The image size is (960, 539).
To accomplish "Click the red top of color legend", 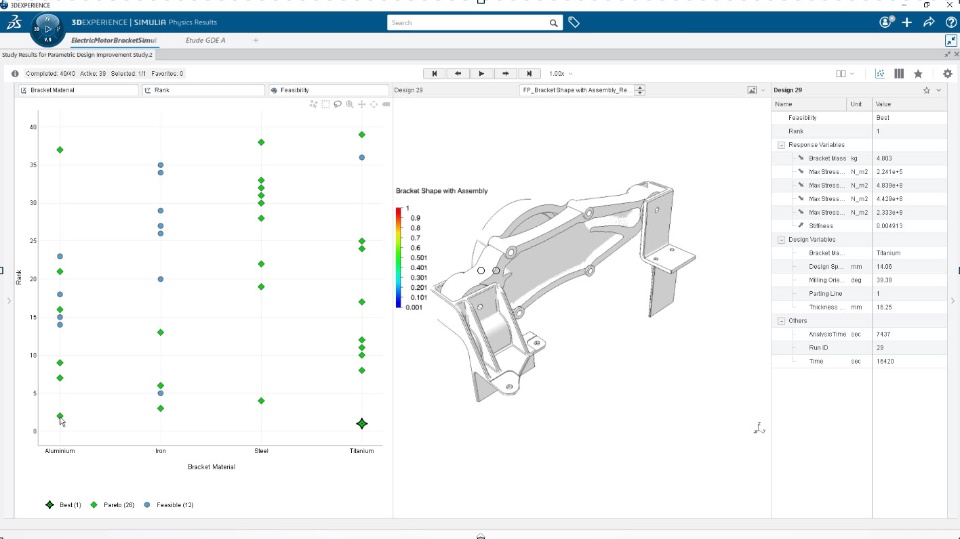I will click(x=399, y=211).
